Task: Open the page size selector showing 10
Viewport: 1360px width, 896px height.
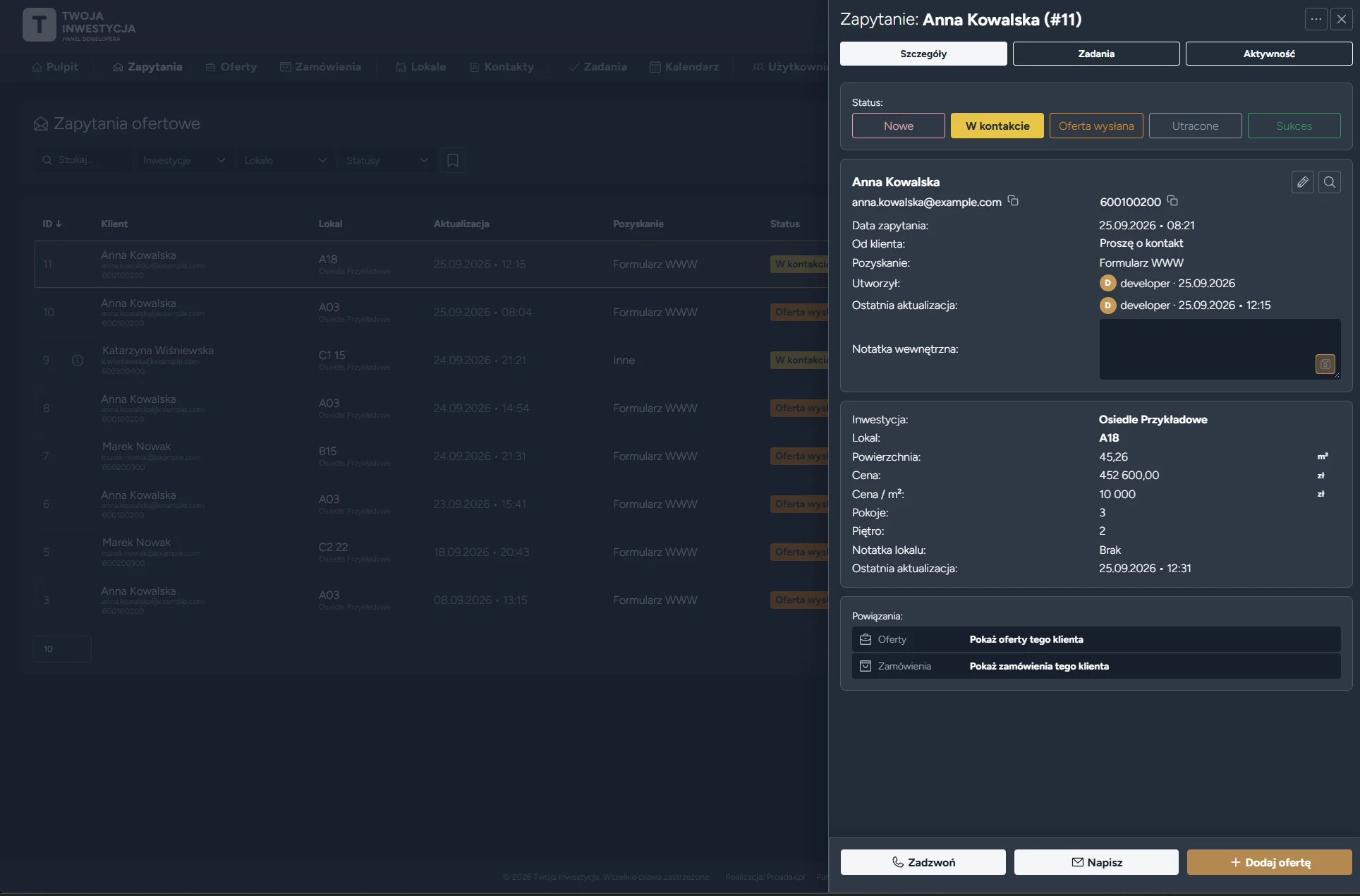Action: tap(63, 649)
